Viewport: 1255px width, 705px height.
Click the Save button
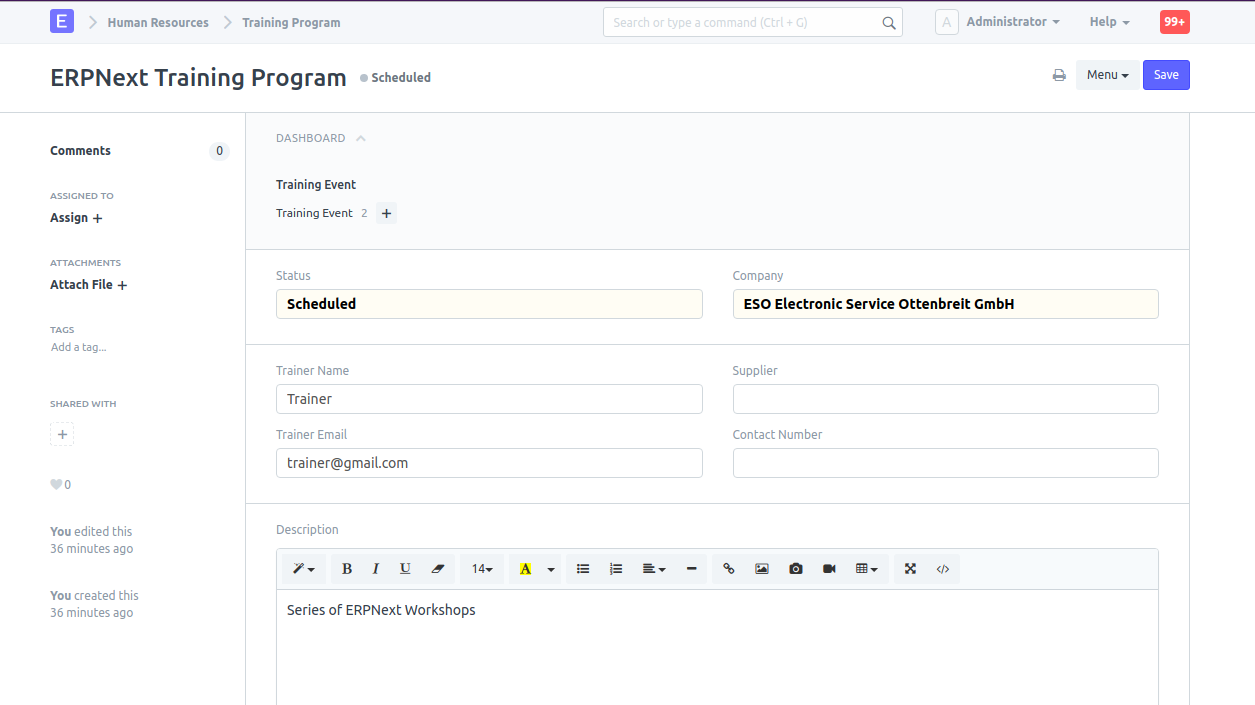1166,75
